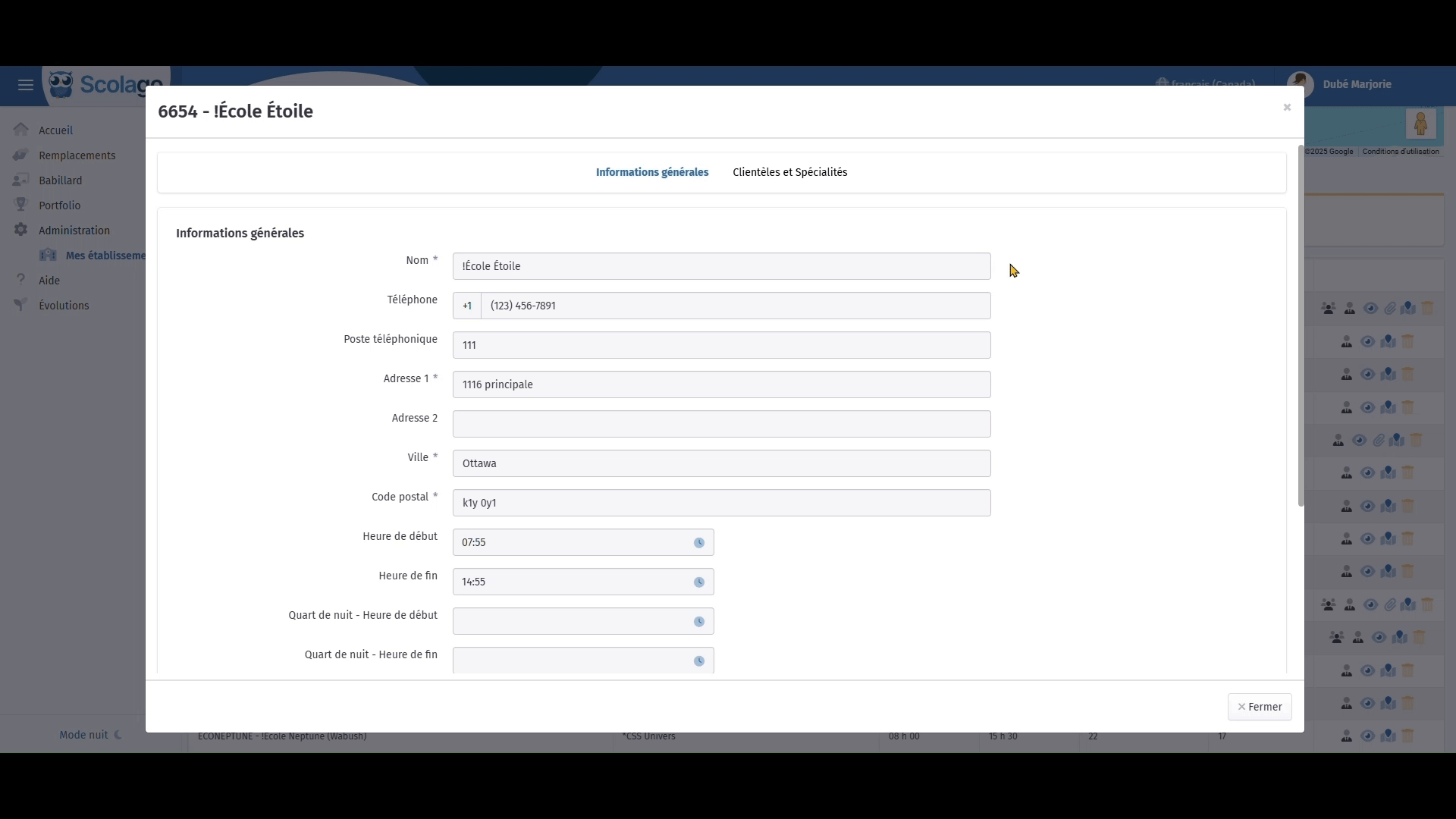Viewport: 1456px width, 819px height.
Task: Click the Code postal field
Action: tap(720, 503)
